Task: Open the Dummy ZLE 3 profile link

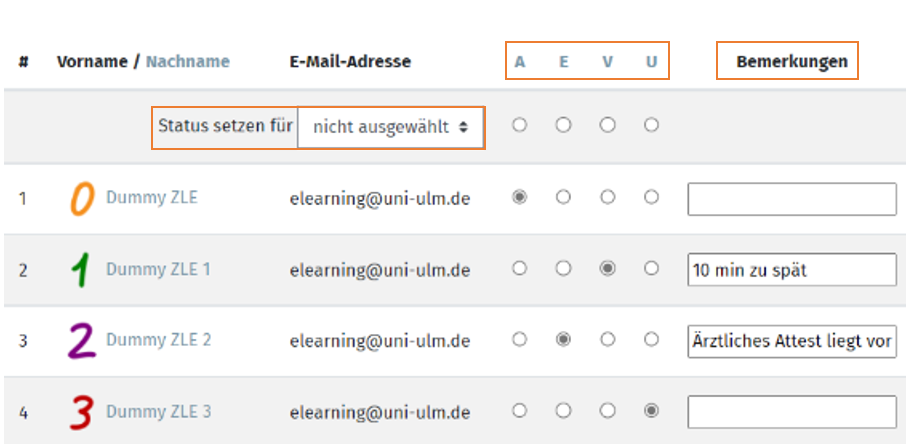Action: [158, 412]
